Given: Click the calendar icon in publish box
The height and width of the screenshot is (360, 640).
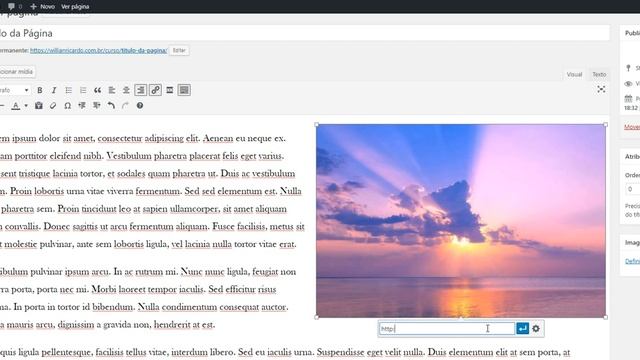Looking at the screenshot, I should point(629,98).
